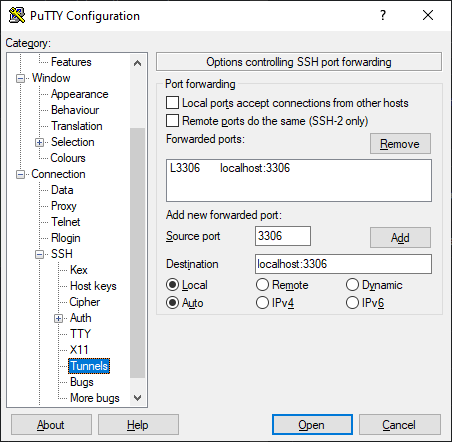
Task: Open the Selection category
Action: (x=73, y=142)
